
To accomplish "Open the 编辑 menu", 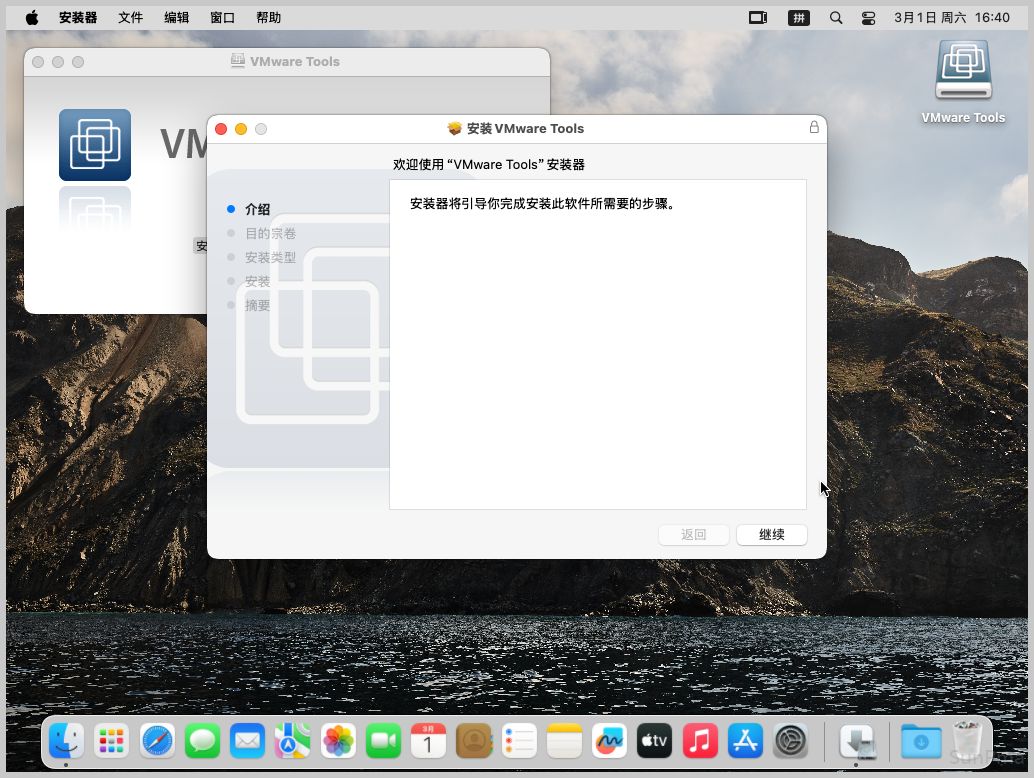I will click(177, 18).
